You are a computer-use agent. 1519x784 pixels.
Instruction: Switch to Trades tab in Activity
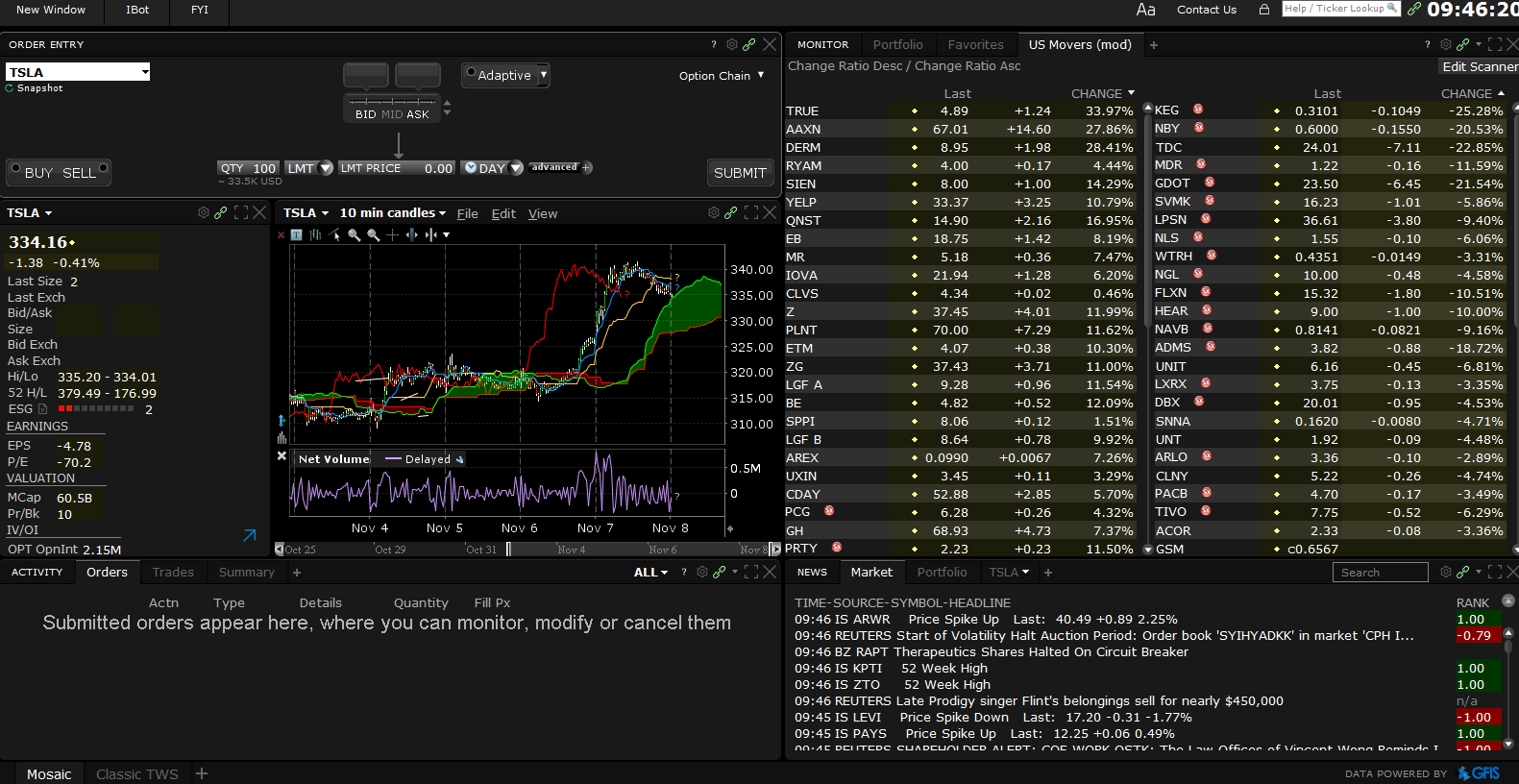click(x=173, y=572)
